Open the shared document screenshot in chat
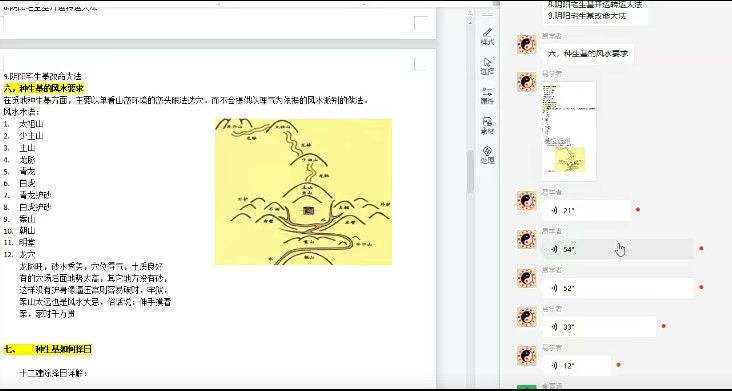732x391 pixels. point(569,131)
